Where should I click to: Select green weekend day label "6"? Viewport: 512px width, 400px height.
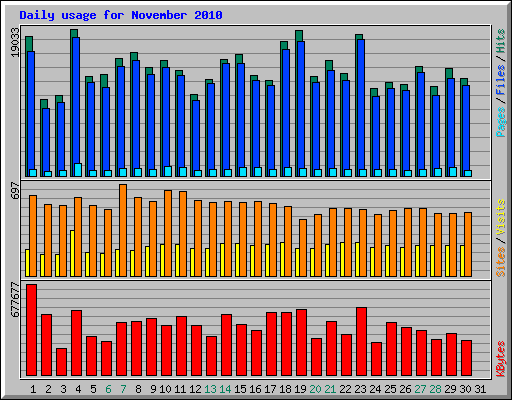pyautogui.click(x=108, y=389)
